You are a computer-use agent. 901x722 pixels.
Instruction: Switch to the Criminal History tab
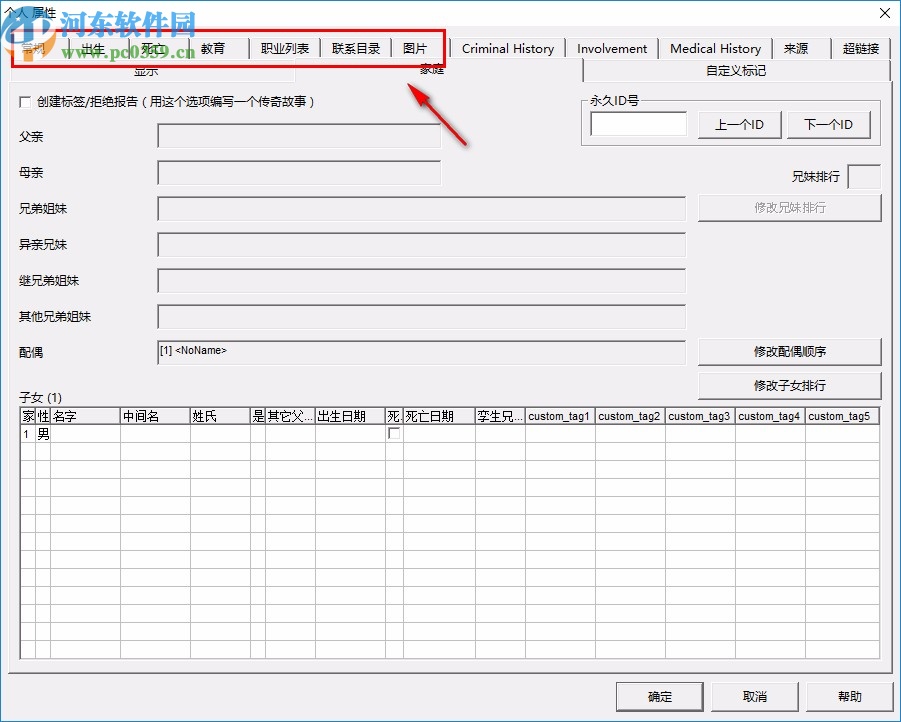[x=508, y=48]
